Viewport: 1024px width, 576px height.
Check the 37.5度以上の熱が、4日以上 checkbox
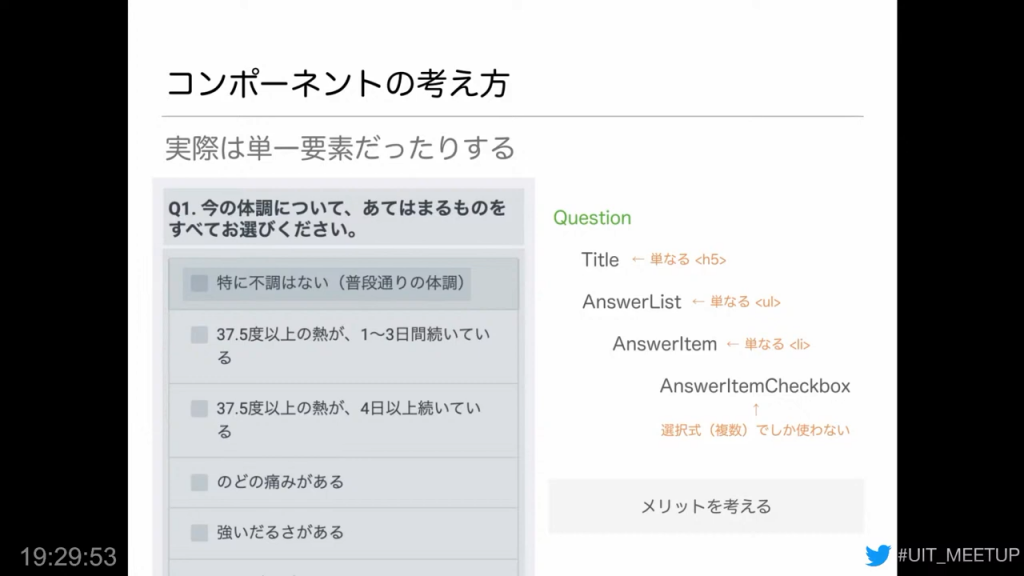pos(199,408)
